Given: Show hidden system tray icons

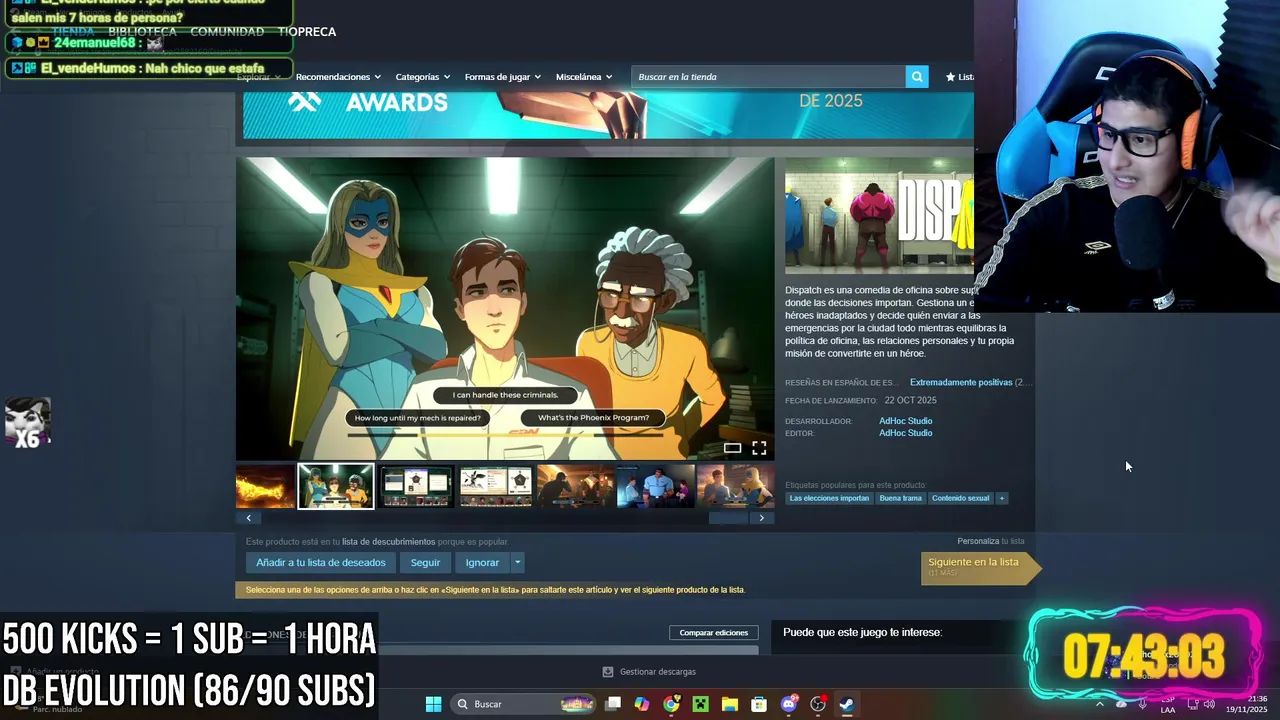Looking at the screenshot, I should [x=1100, y=704].
